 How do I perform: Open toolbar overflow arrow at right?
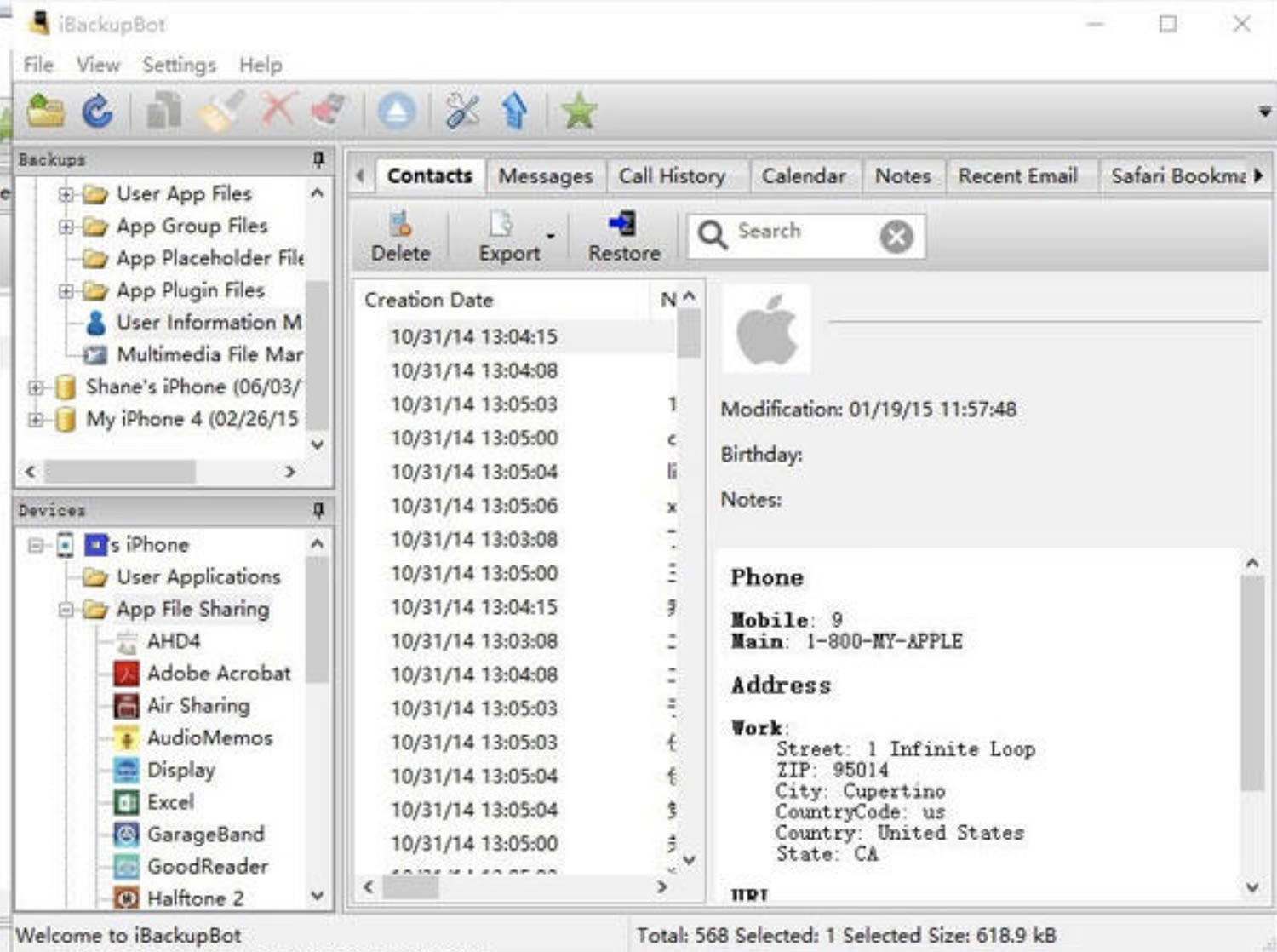click(x=1264, y=112)
